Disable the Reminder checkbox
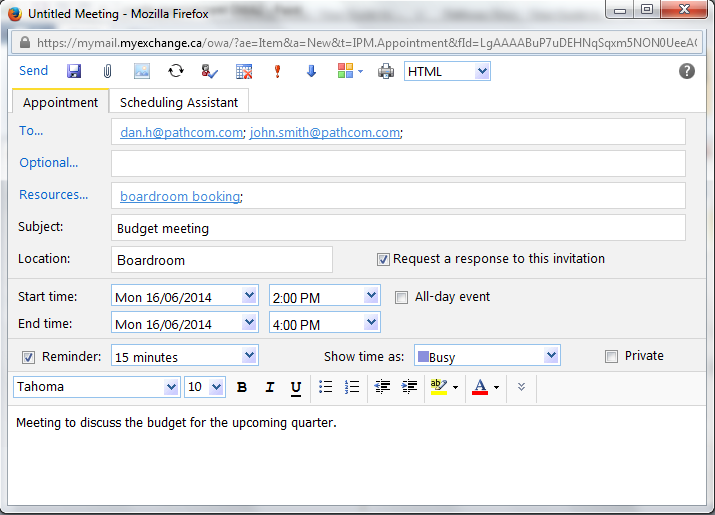The height and width of the screenshot is (515, 715). [x=28, y=358]
